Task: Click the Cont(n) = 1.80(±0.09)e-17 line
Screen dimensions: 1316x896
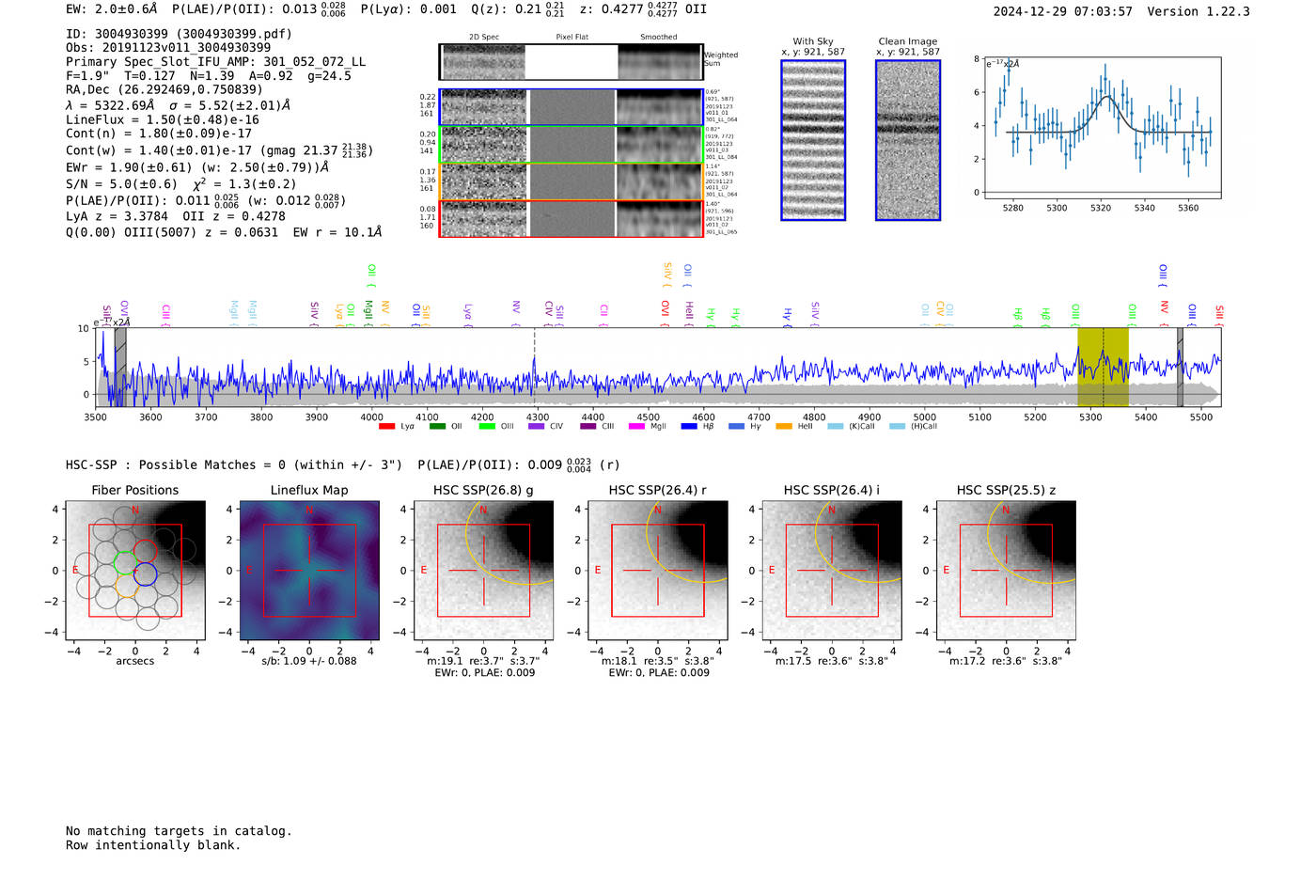Action: (159, 134)
